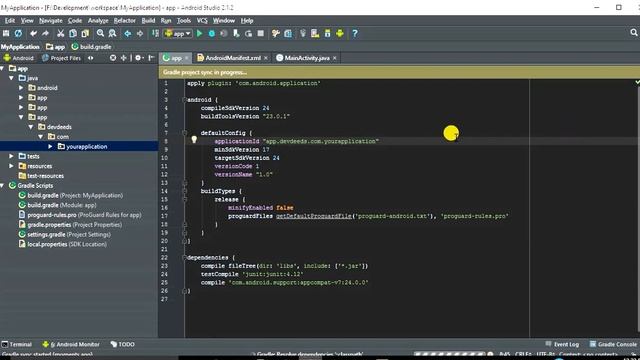Close the AndroidManifest.xml tab
640x360 pixels.
(x=266, y=58)
